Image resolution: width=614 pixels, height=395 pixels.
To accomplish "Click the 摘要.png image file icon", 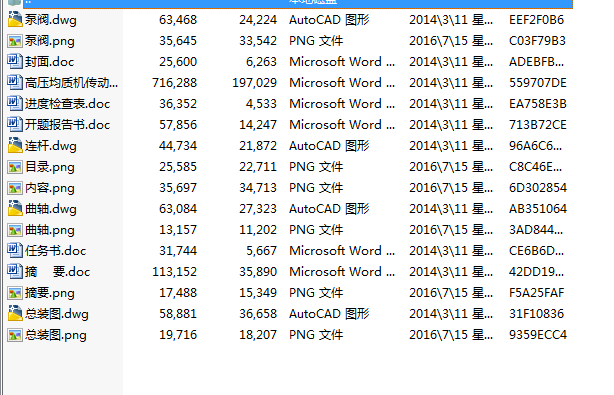I will pyautogui.click(x=15, y=293).
